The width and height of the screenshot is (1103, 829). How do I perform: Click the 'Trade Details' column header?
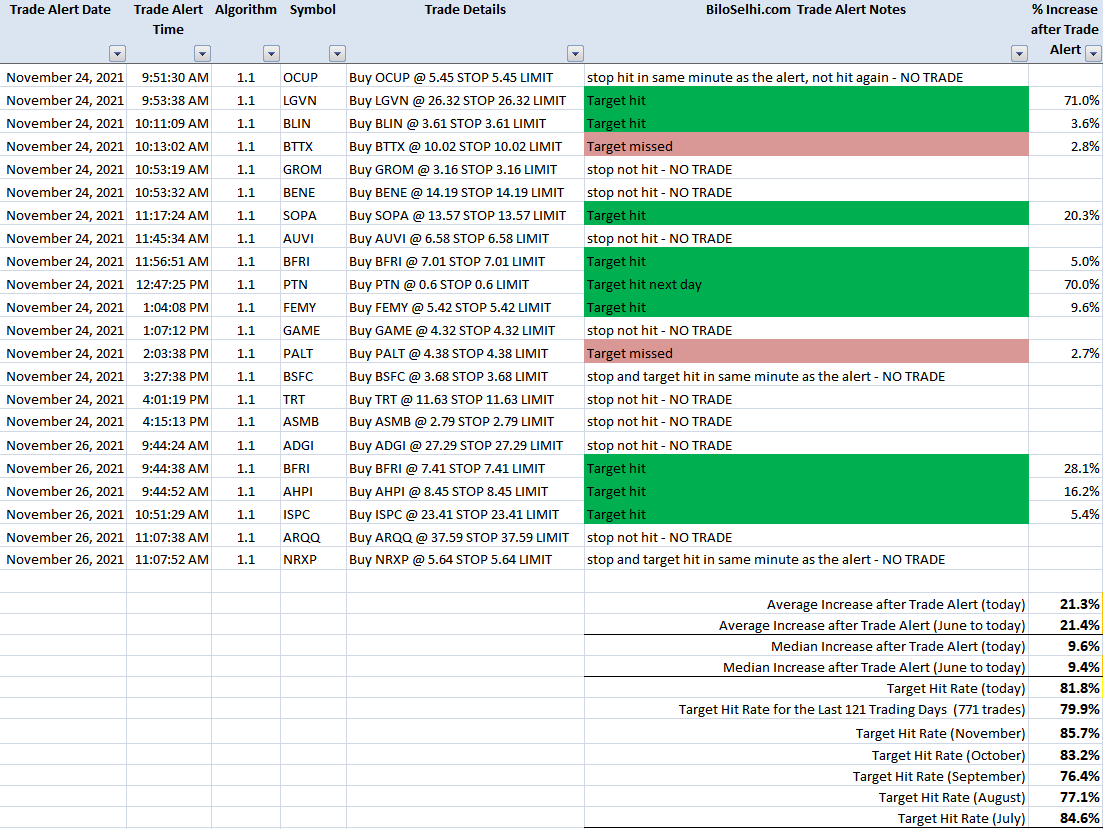(465, 10)
